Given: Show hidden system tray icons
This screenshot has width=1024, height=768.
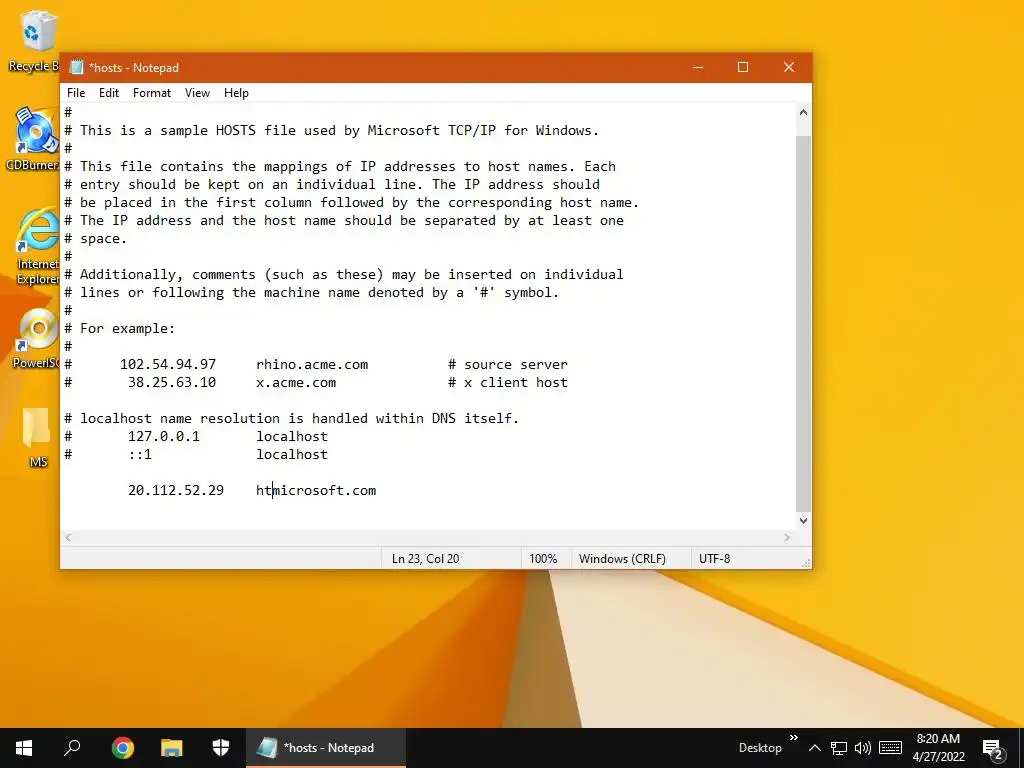Looking at the screenshot, I should pos(814,748).
